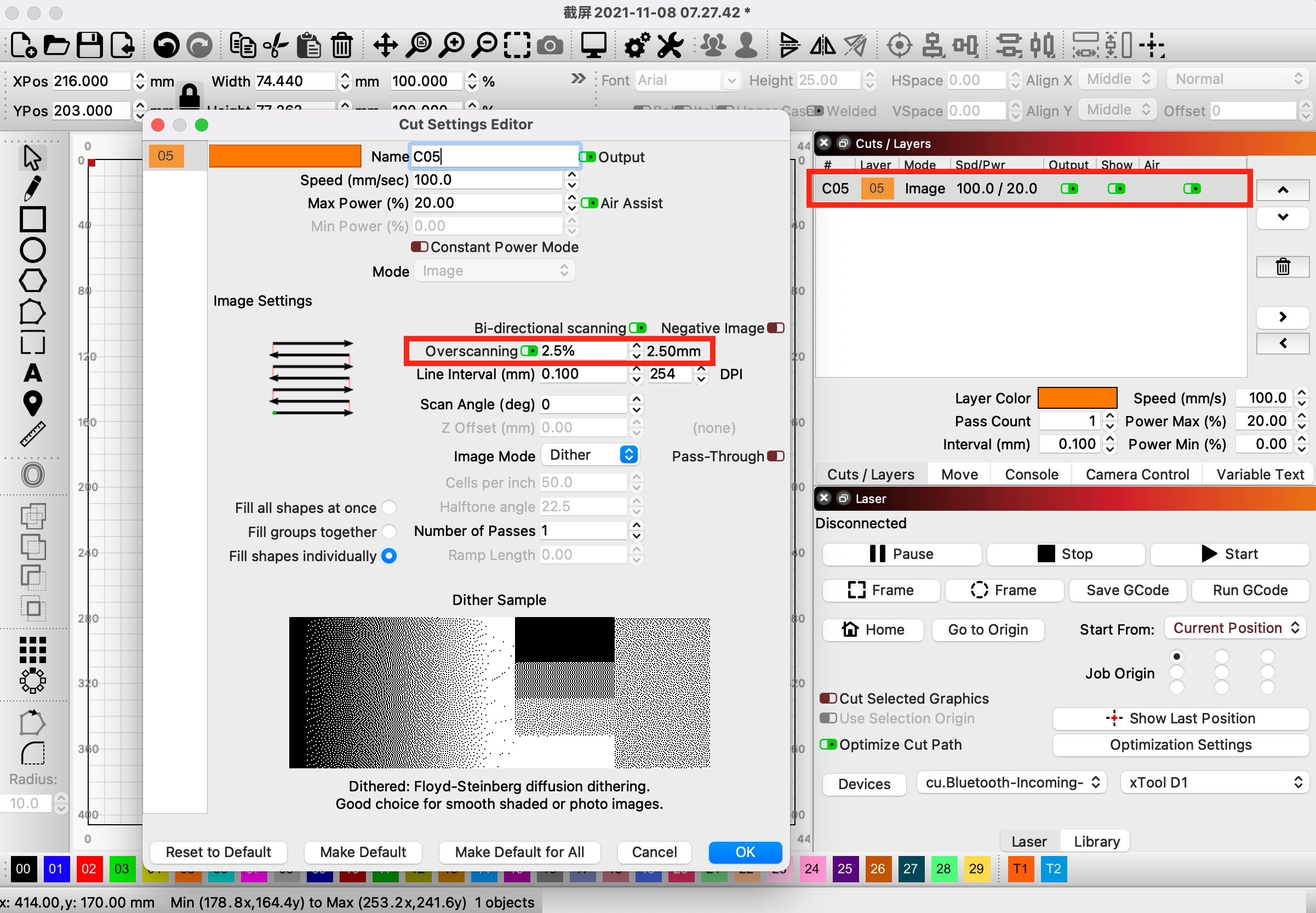Toggle Constant Power Mode switch

pyautogui.click(x=419, y=247)
